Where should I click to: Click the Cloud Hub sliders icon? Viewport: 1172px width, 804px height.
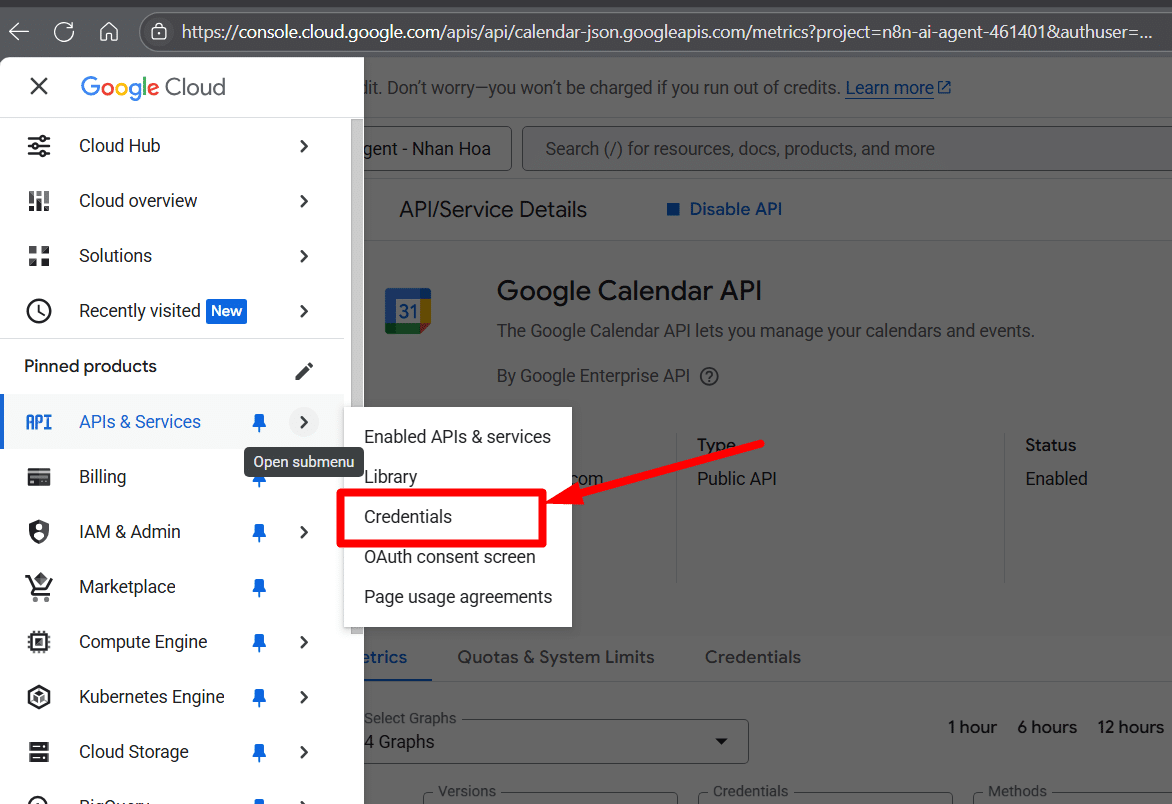pyautogui.click(x=39, y=146)
